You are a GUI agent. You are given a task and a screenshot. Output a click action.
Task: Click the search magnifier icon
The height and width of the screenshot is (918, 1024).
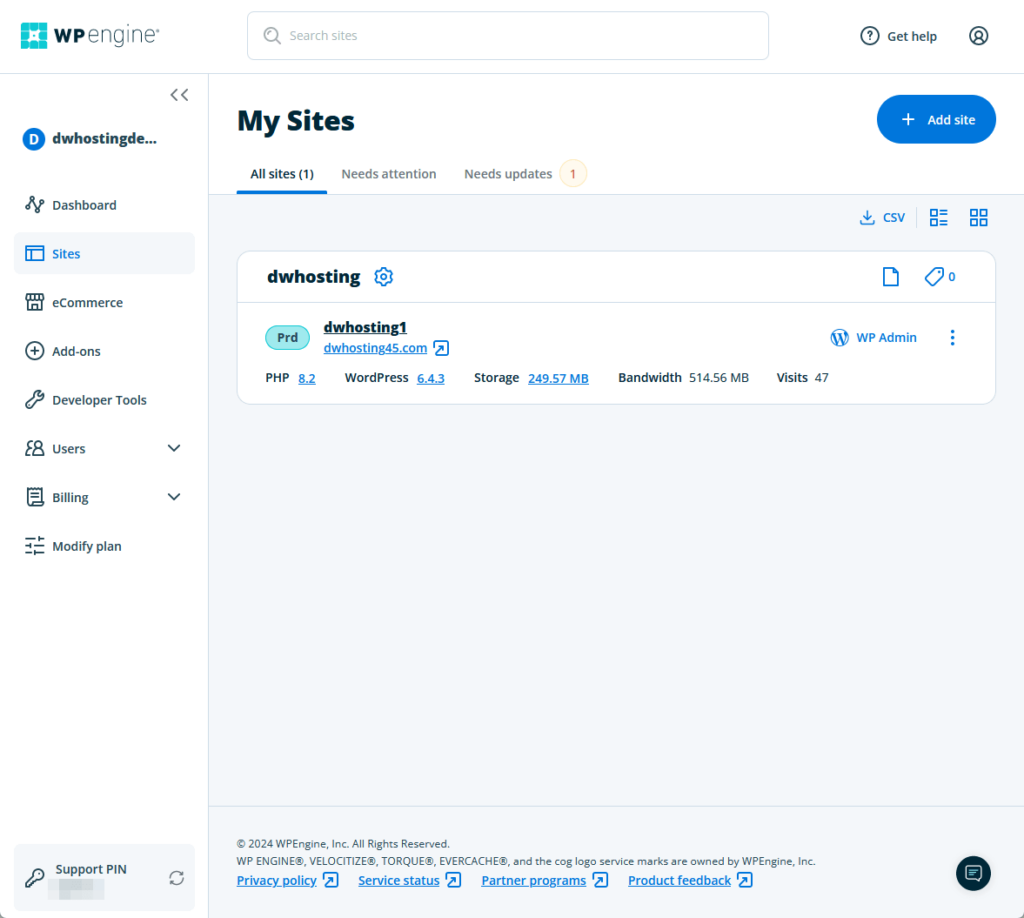click(272, 35)
